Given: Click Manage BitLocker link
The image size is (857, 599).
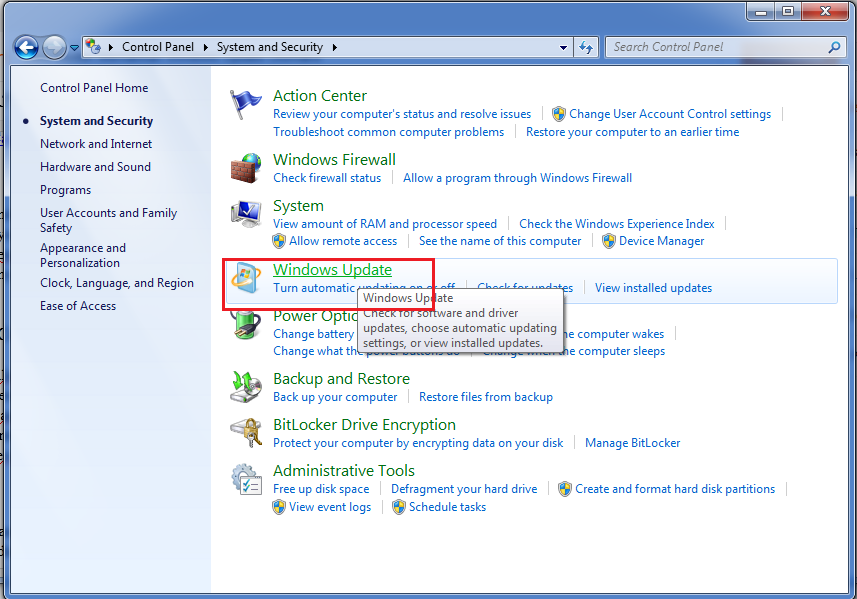Looking at the screenshot, I should [632, 443].
